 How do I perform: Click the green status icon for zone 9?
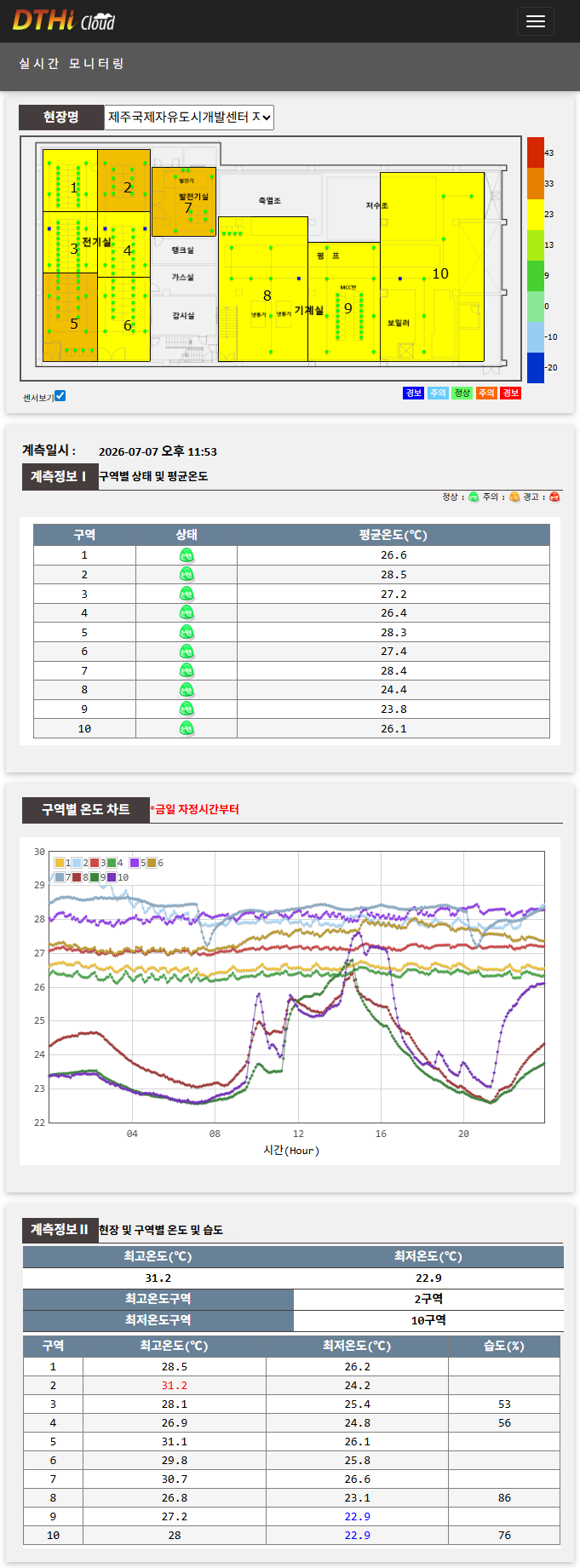click(x=187, y=709)
